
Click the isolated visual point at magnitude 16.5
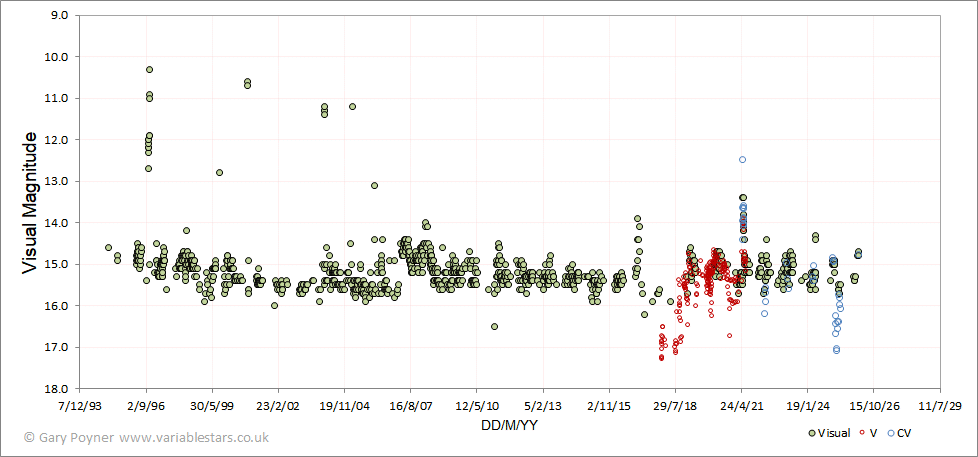[x=495, y=327]
